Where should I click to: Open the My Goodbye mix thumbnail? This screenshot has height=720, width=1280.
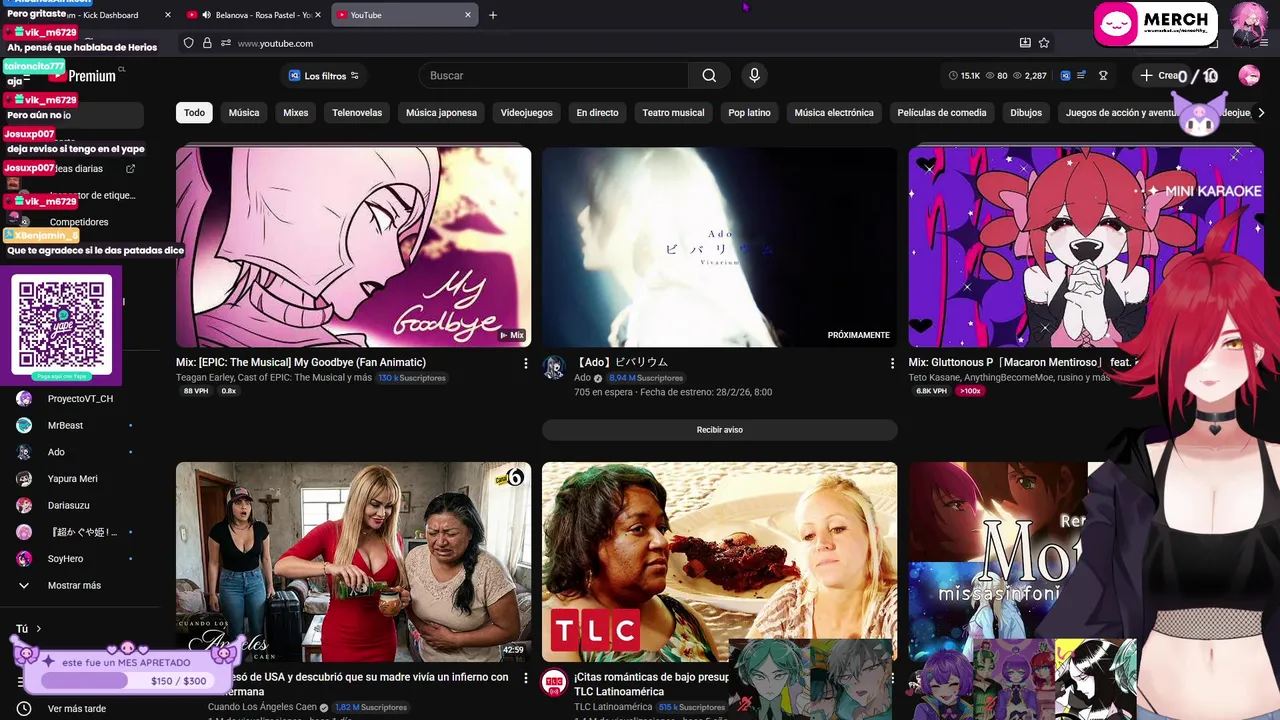coord(353,247)
